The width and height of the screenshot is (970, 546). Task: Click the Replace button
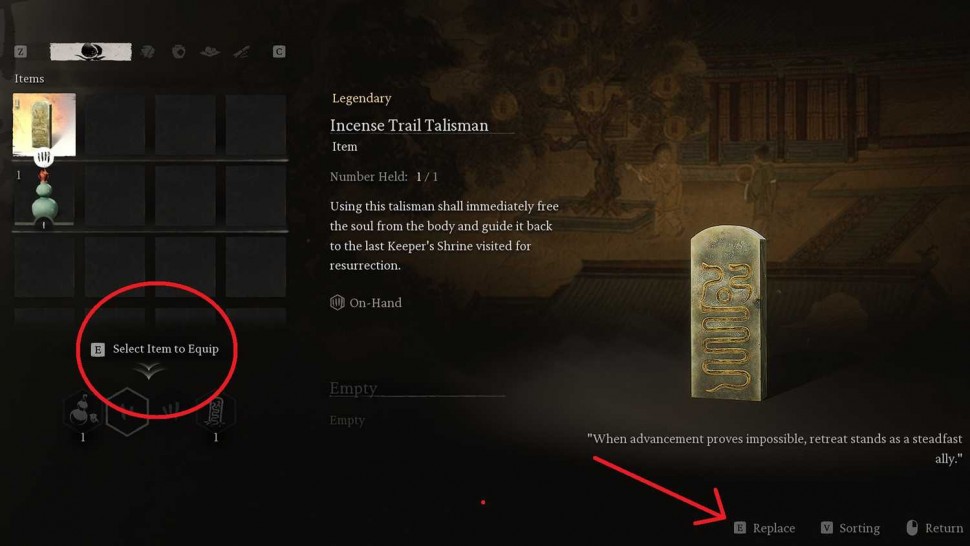765,528
